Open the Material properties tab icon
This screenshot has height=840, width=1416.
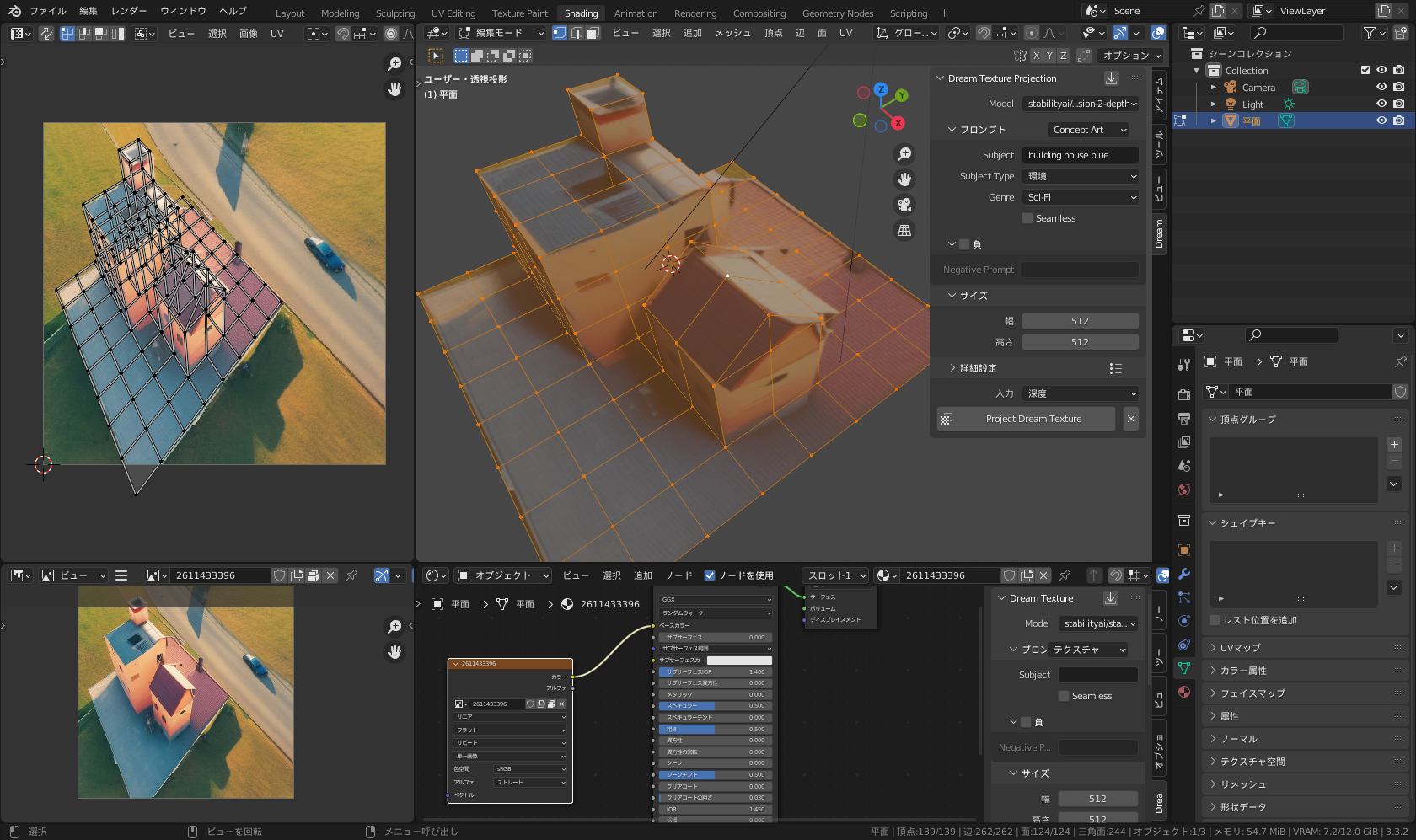1184,692
